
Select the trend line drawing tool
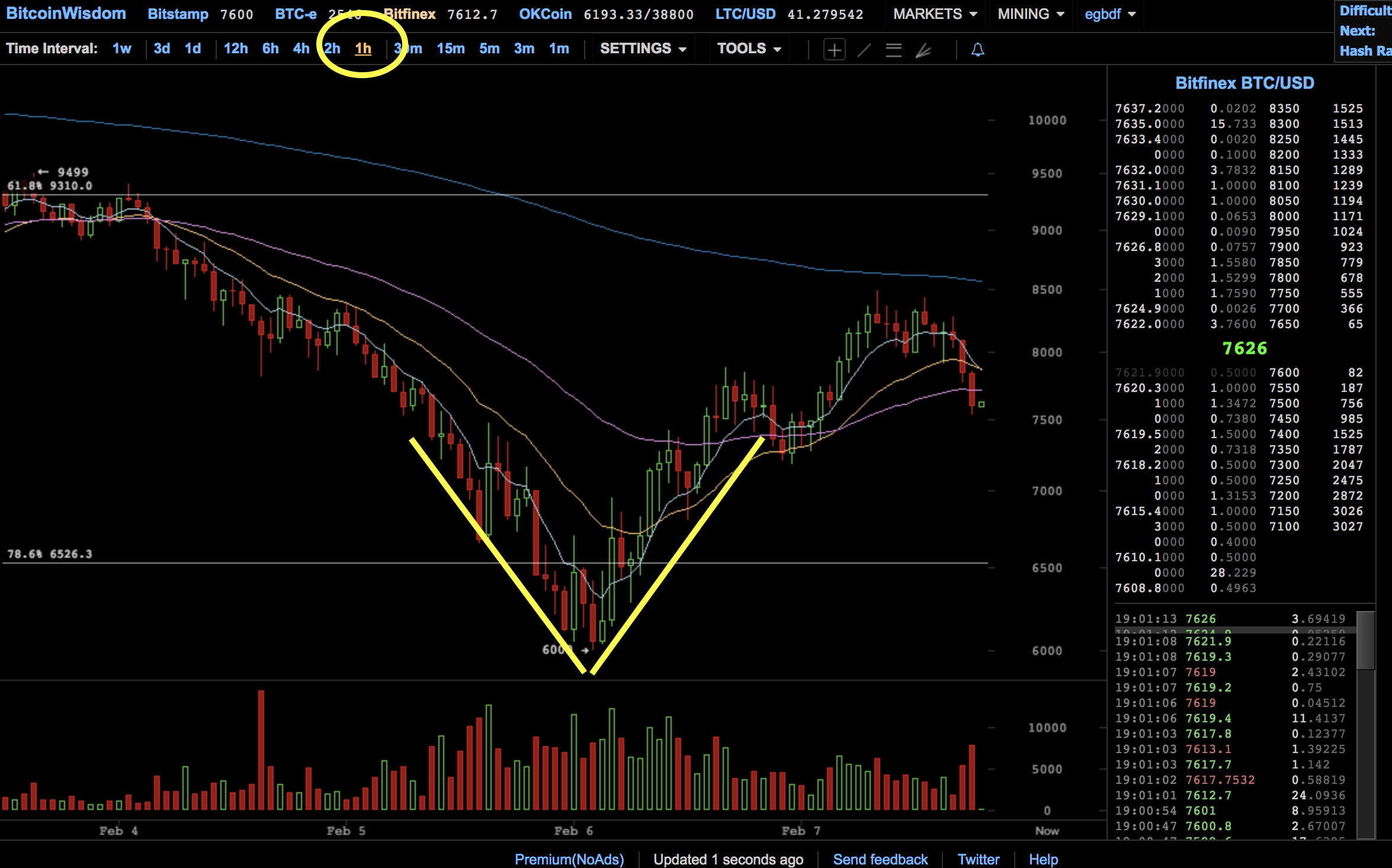[x=864, y=50]
